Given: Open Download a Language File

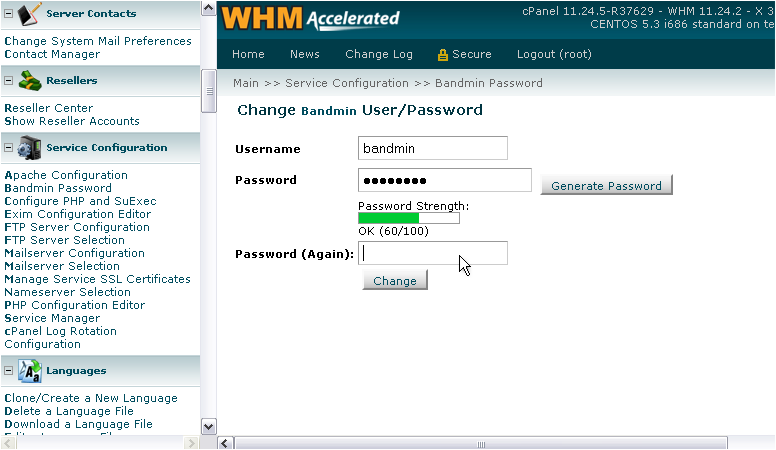Looking at the screenshot, I should [x=79, y=424].
